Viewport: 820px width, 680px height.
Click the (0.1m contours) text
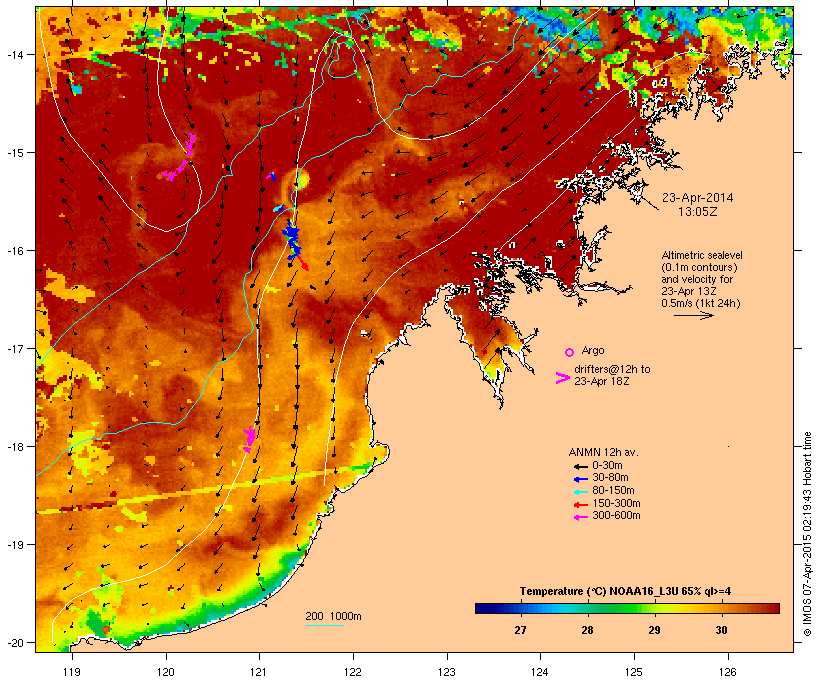point(700,267)
